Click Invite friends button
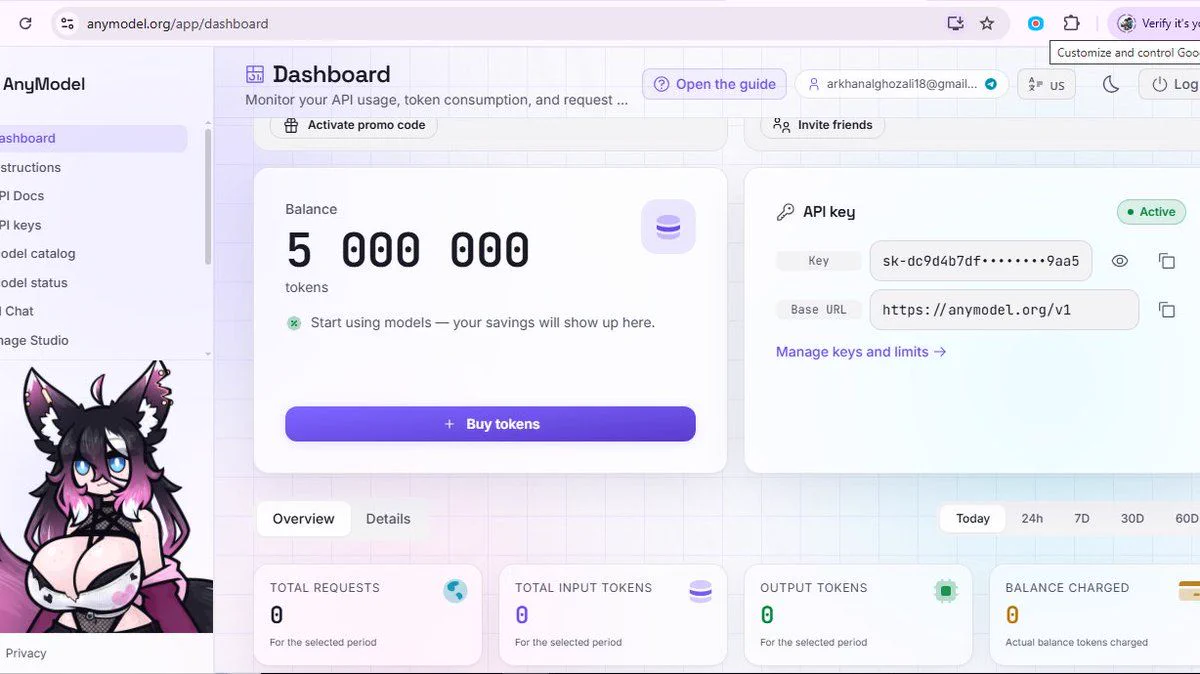 (823, 125)
